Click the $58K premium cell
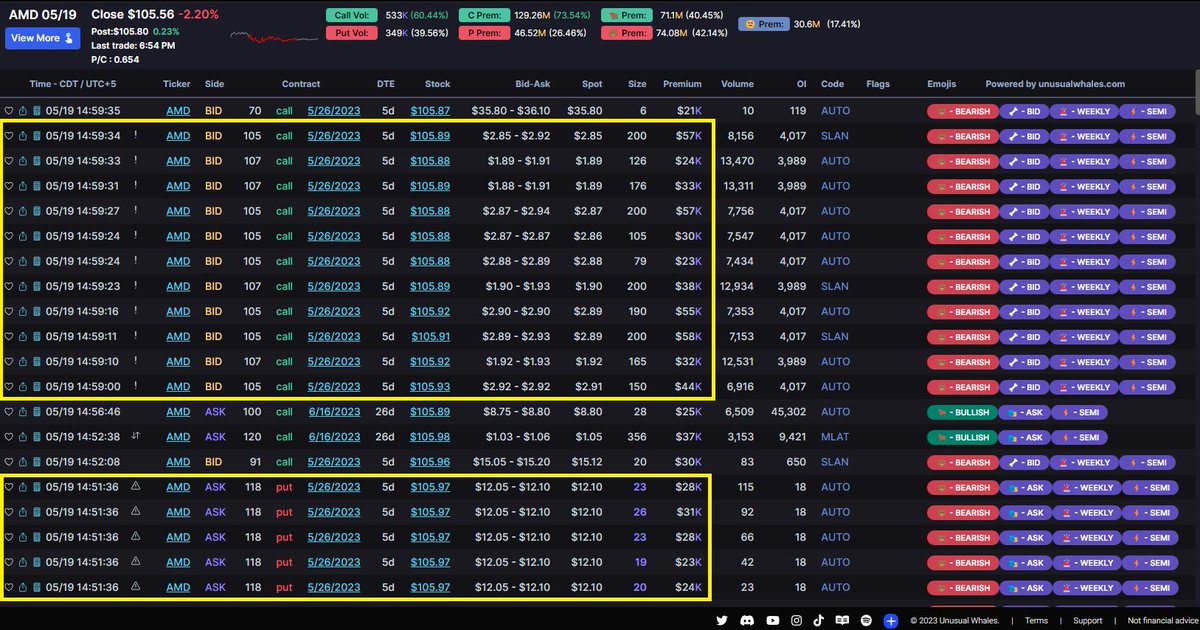The image size is (1200, 630). tap(689, 337)
